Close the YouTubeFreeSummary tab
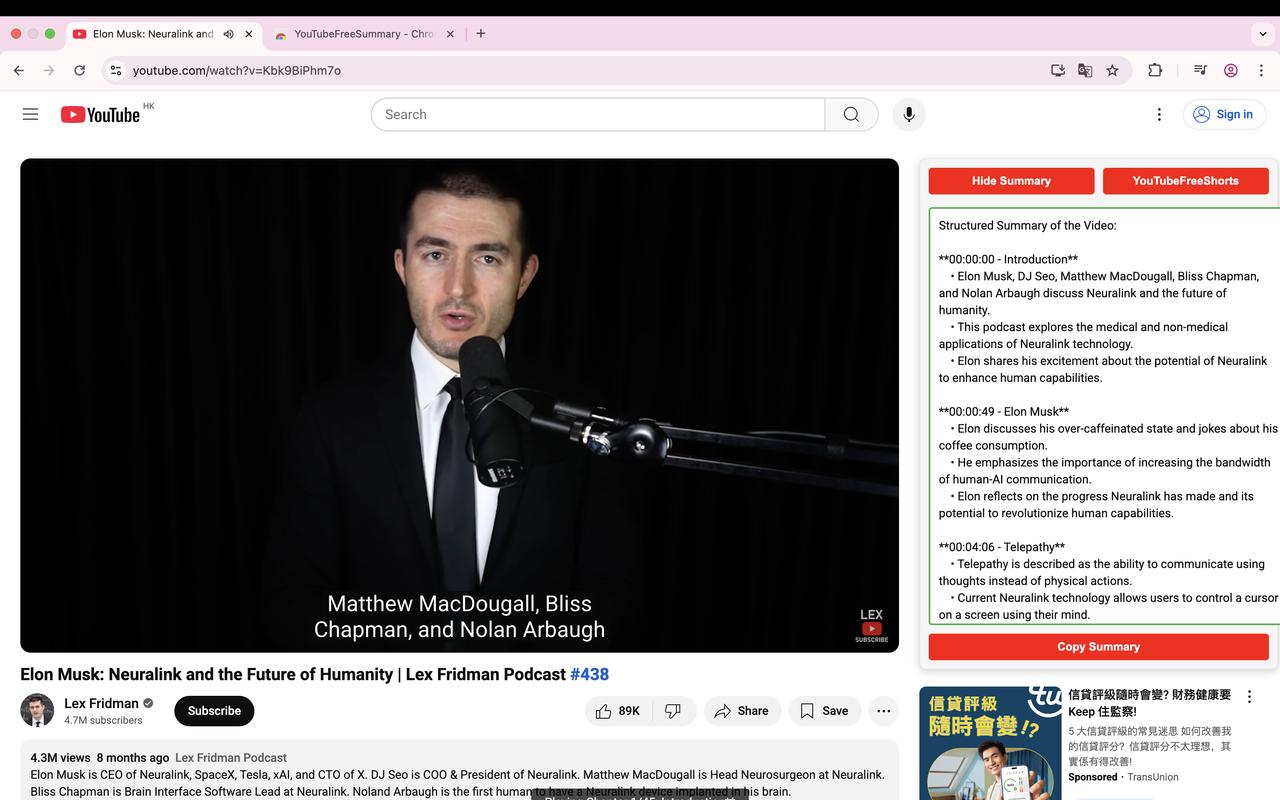Screen dimensions: 1280x800 pyautogui.click(x=450, y=34)
